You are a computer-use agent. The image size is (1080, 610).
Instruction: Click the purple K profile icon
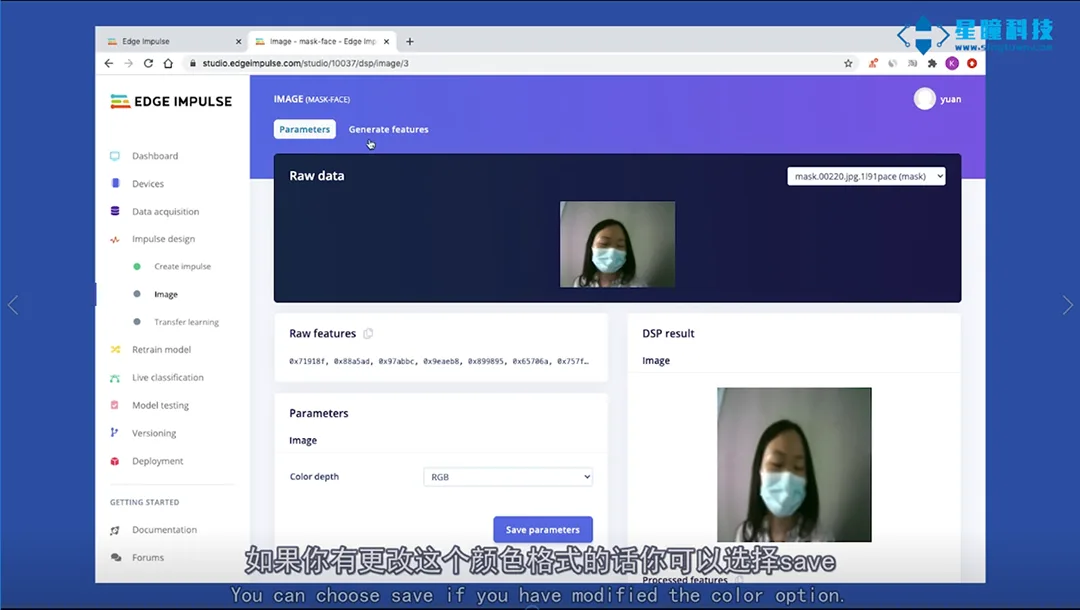(x=952, y=63)
